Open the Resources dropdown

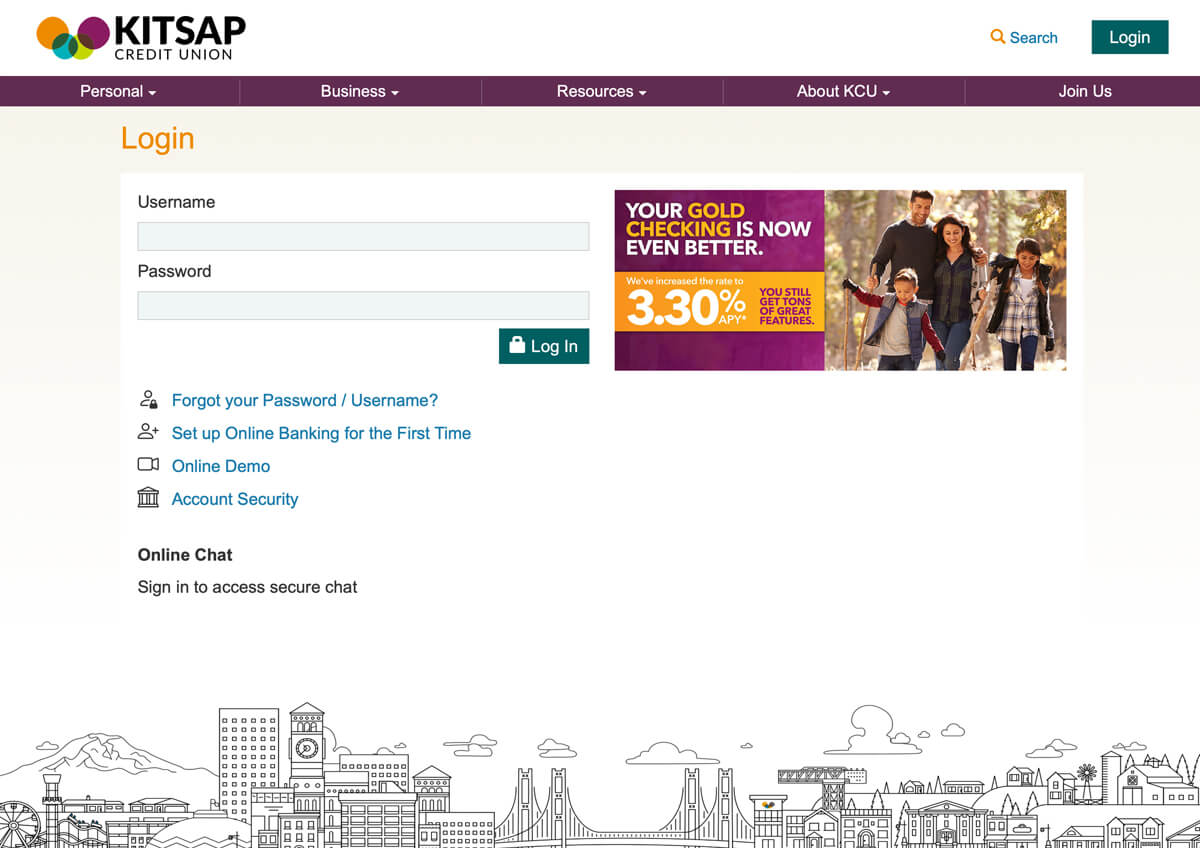pos(601,91)
